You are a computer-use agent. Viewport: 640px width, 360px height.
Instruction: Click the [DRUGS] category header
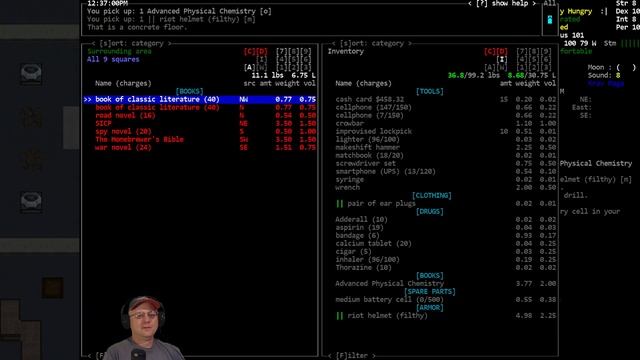[x=430, y=211]
